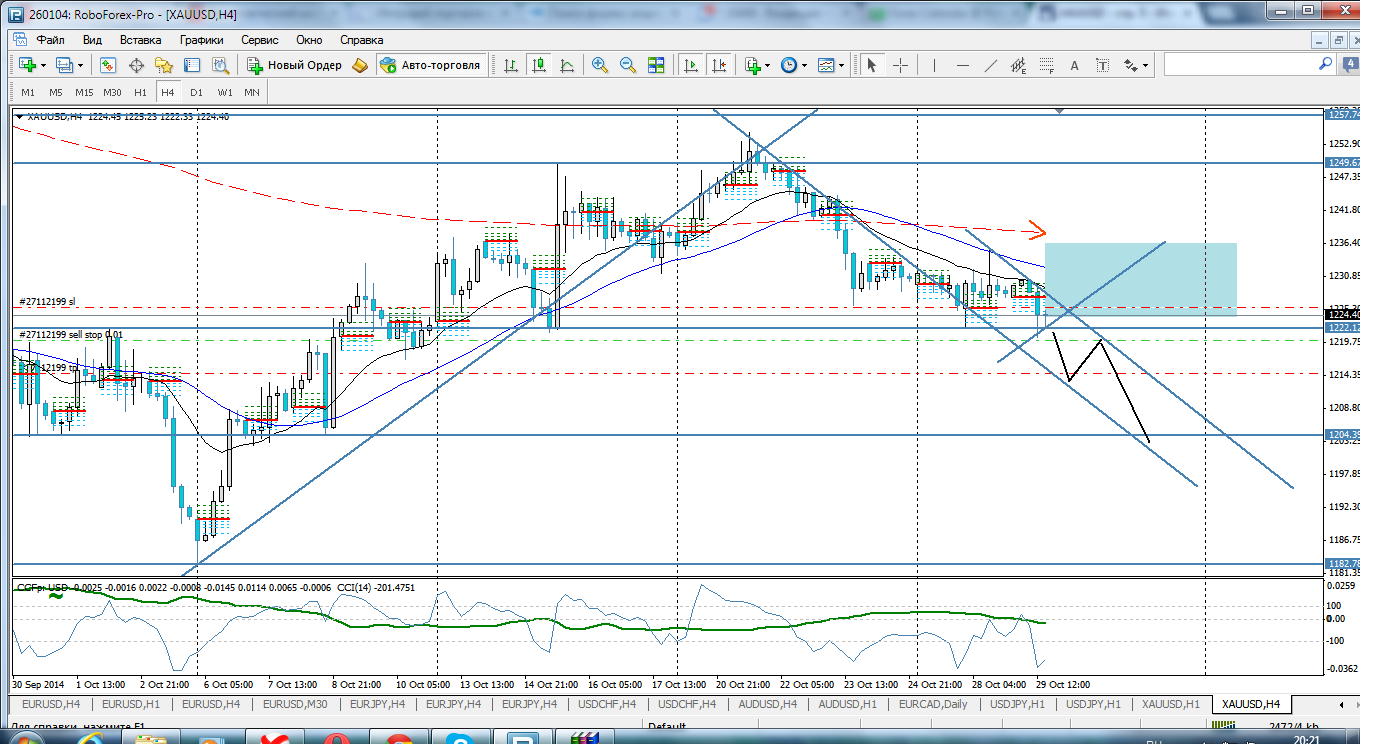Activate the standard cursor mode
The height and width of the screenshot is (744, 1376).
pyautogui.click(x=871, y=65)
